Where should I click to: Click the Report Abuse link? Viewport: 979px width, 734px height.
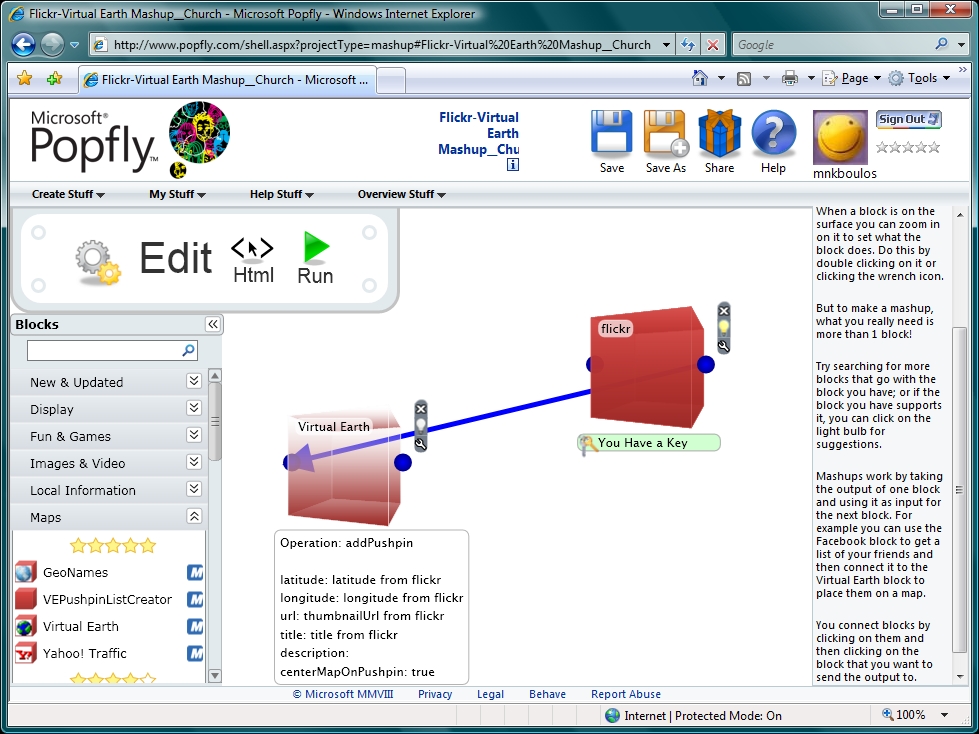626,694
